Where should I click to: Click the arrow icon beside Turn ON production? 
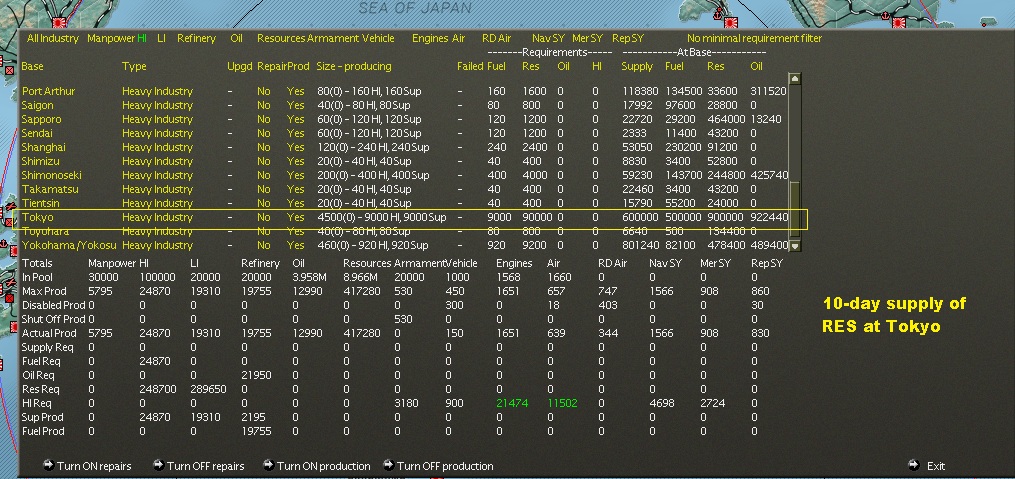(x=268, y=465)
